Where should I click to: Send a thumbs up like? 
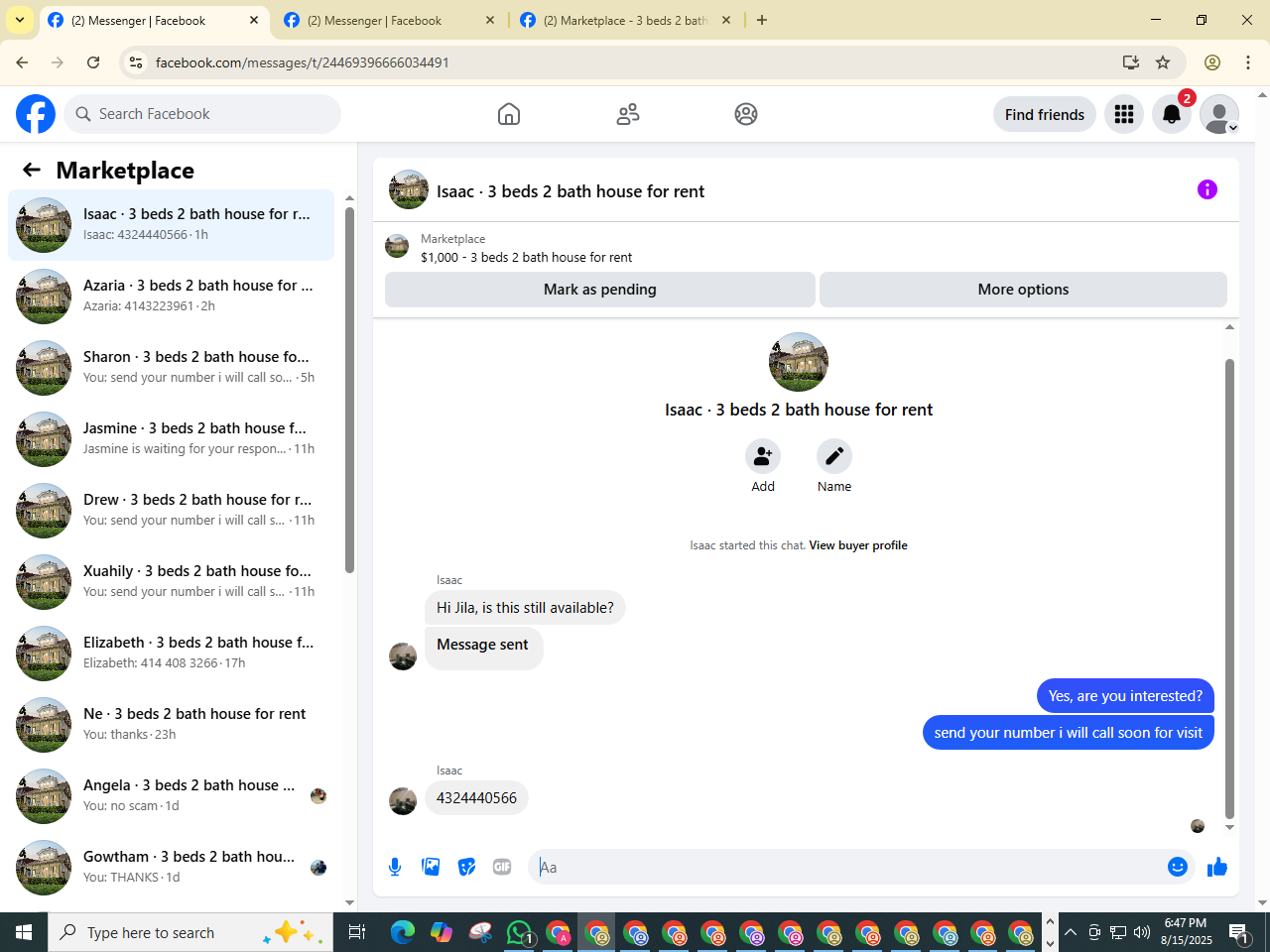(x=1217, y=867)
